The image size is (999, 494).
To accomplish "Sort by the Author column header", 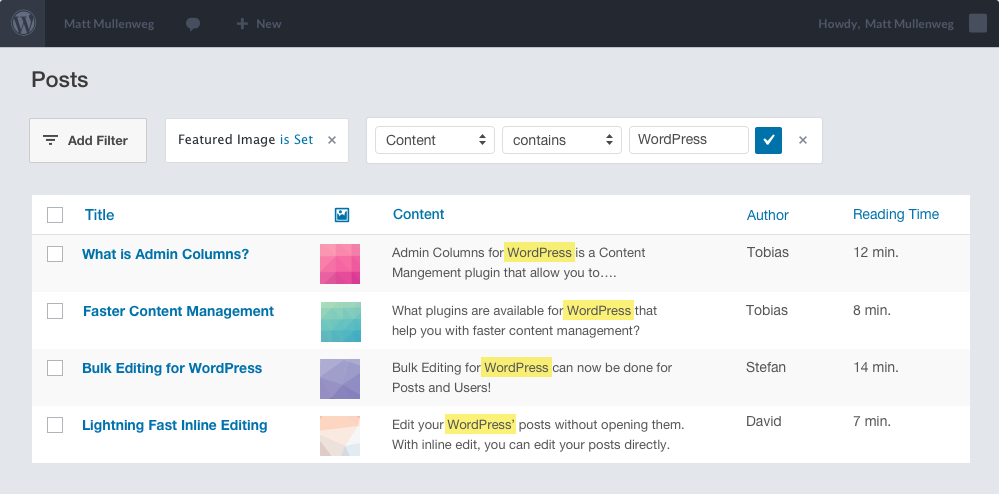I will [x=768, y=215].
